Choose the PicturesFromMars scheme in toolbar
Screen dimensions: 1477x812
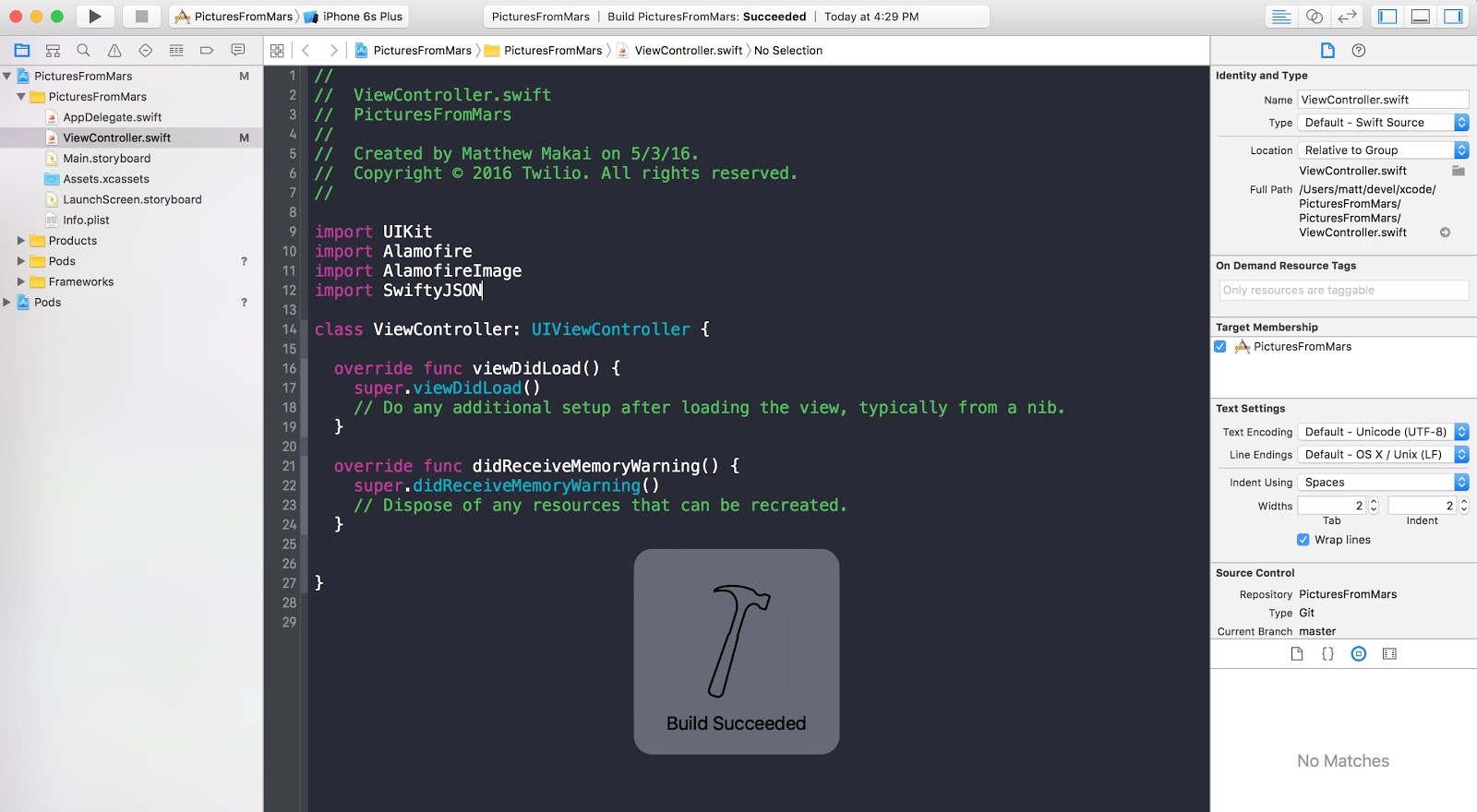(234, 17)
